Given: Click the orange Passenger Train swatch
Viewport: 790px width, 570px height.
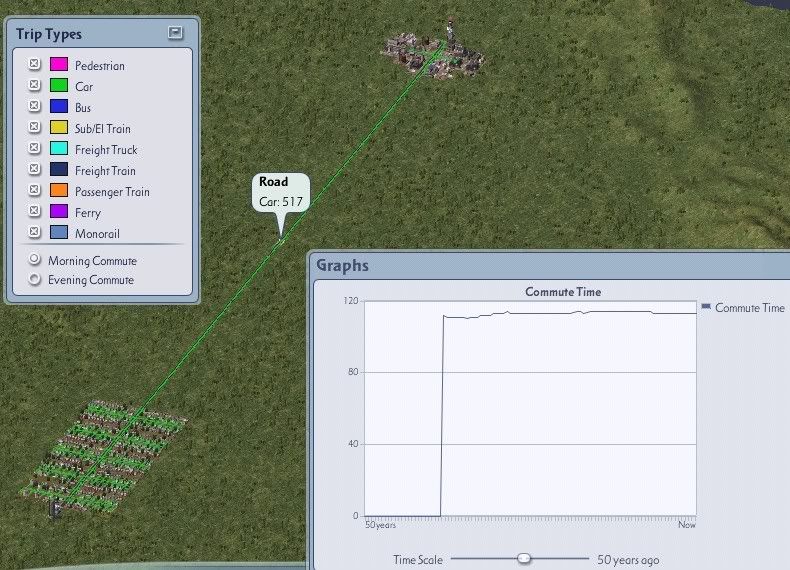Looking at the screenshot, I should pyautogui.click(x=59, y=190).
